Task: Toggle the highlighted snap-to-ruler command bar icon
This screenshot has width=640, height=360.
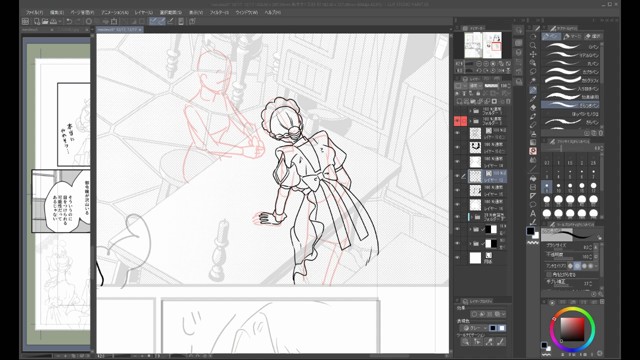Action: (153, 21)
